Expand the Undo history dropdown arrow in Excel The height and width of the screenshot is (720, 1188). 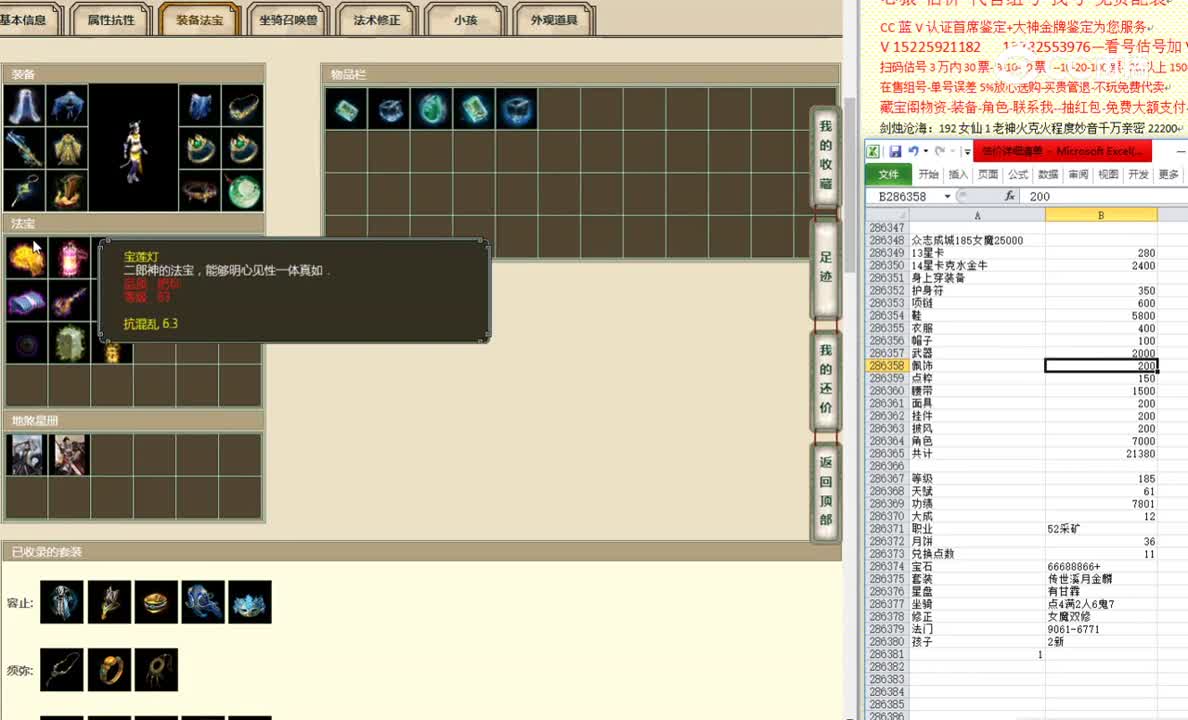925,152
